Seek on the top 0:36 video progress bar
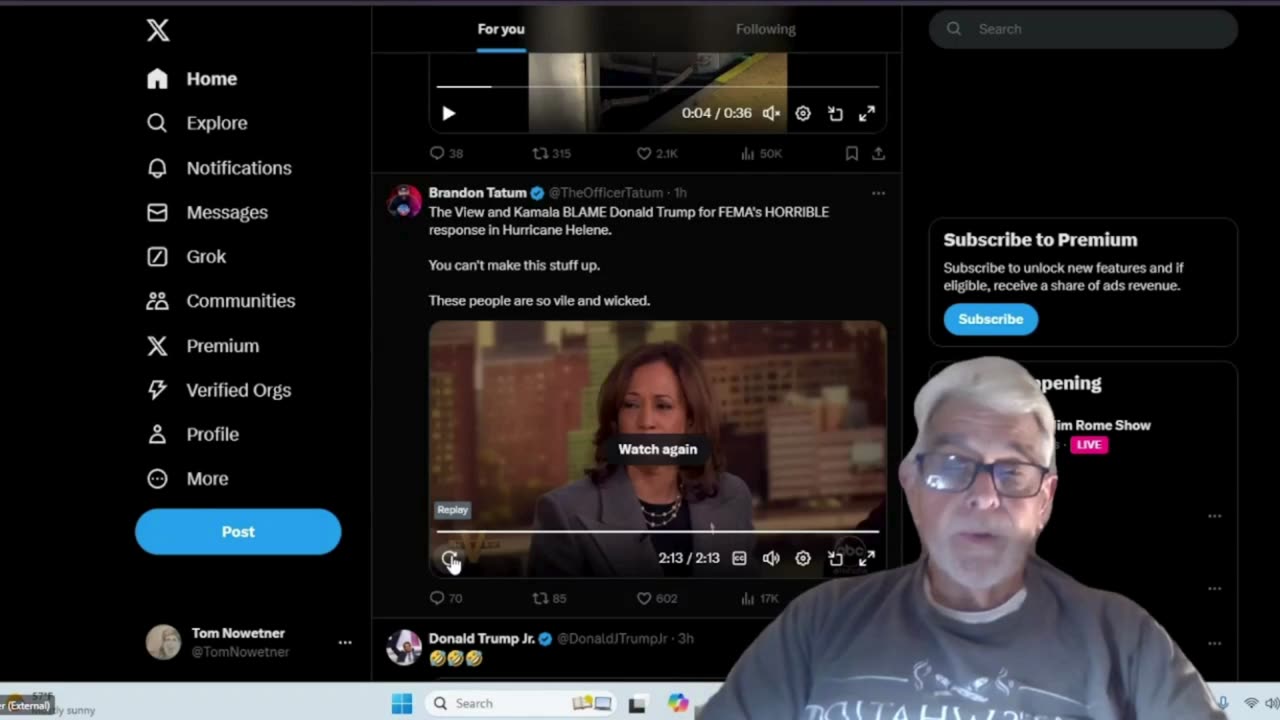This screenshot has height=720, width=1280. (658, 87)
